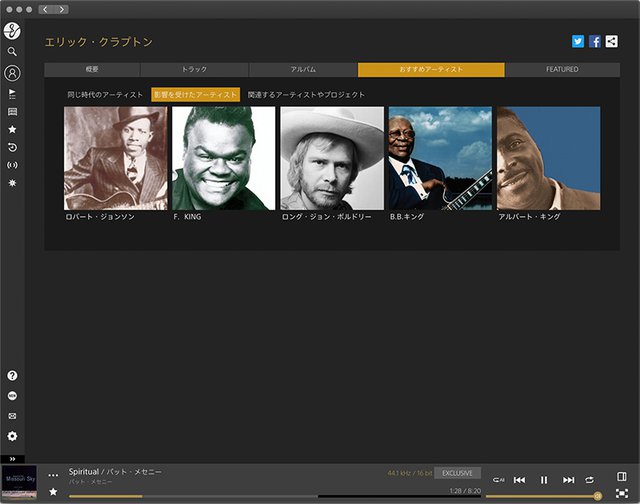Open the favorites star in the sidebar
Image resolution: width=640 pixels, height=504 pixels.
point(12,129)
